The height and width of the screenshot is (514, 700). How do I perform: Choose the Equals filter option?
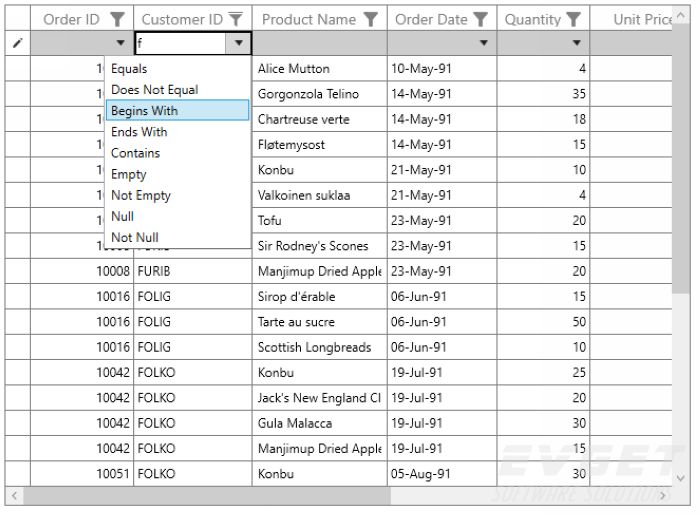[x=177, y=69]
